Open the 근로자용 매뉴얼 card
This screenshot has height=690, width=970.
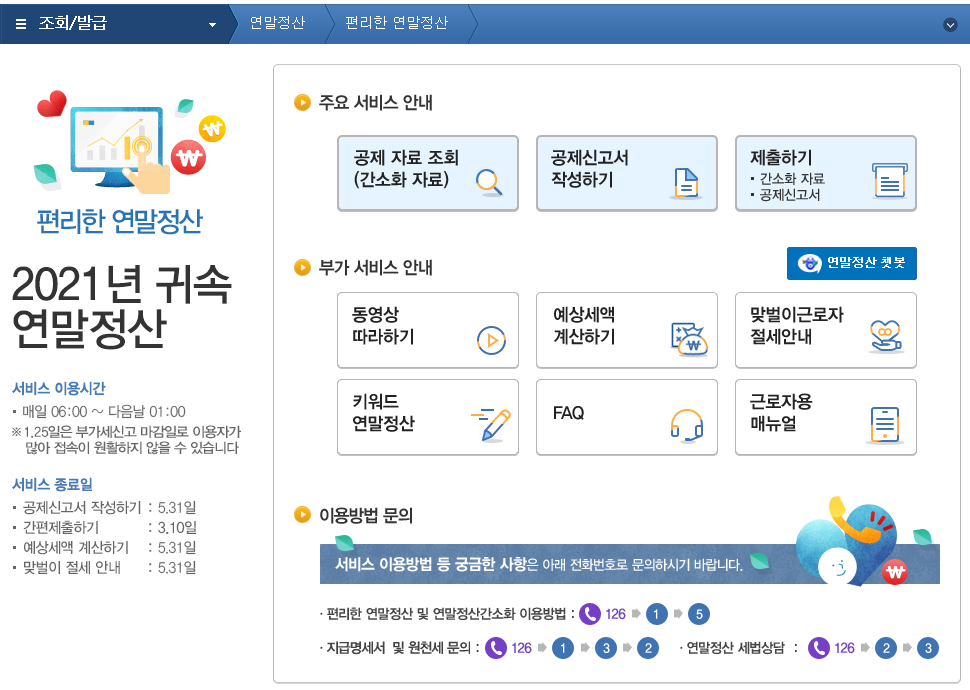pyautogui.click(x=825, y=417)
